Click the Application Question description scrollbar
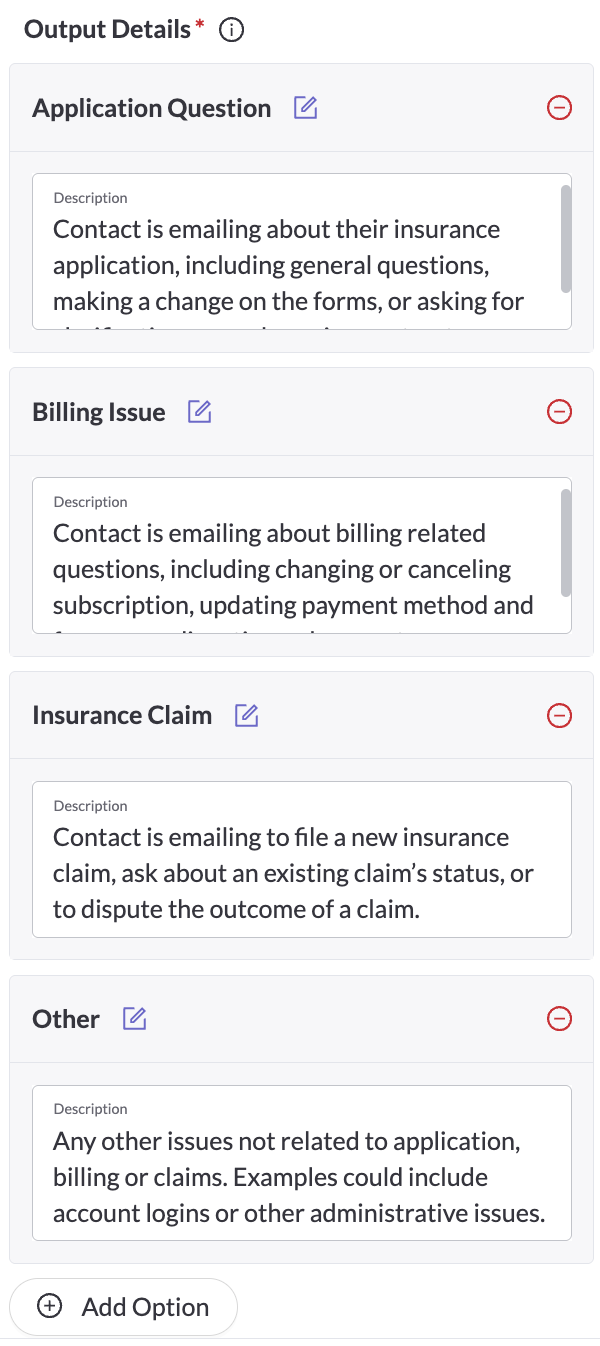This screenshot has width=600, height=1346. coord(566,238)
